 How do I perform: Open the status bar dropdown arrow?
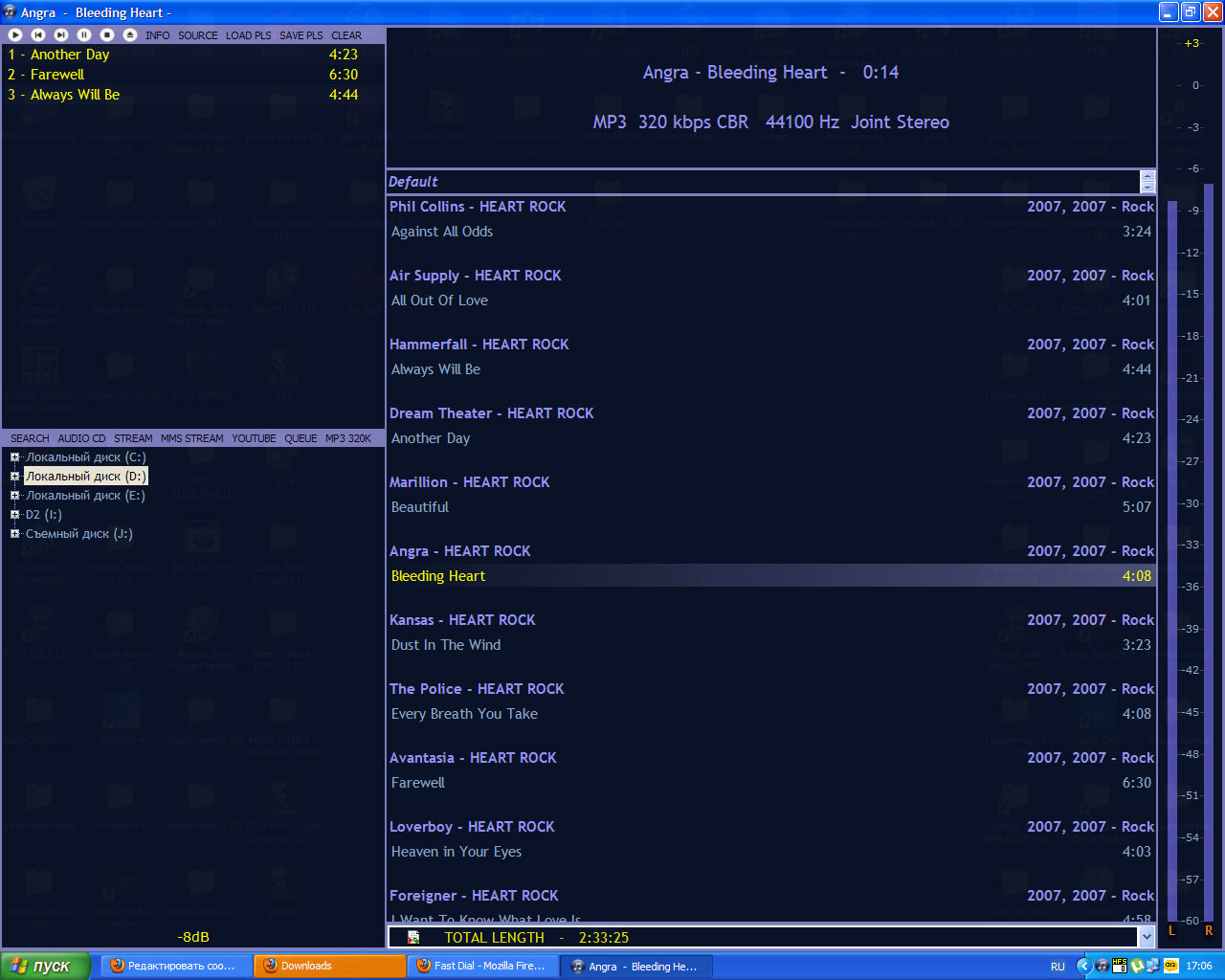(x=1147, y=938)
